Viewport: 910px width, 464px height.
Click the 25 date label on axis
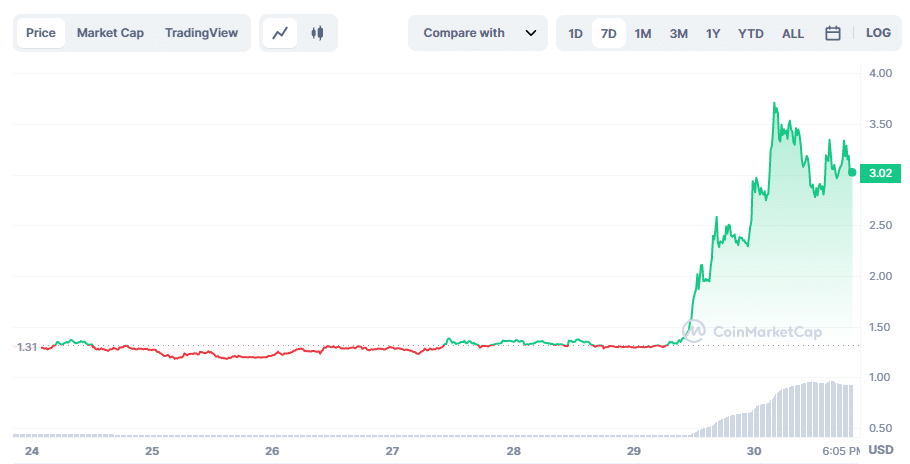[152, 451]
